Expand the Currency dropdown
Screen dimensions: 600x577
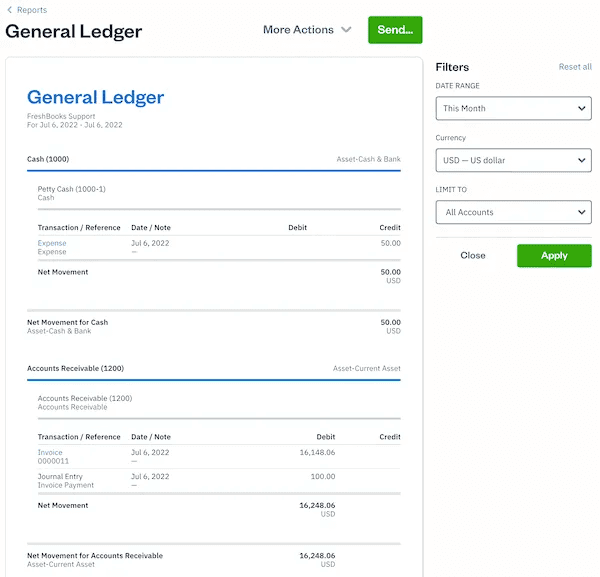[513, 160]
